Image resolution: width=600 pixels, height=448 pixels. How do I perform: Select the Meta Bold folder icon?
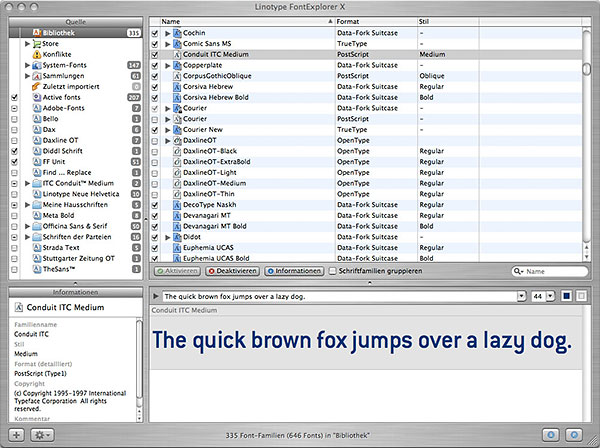pos(37,215)
